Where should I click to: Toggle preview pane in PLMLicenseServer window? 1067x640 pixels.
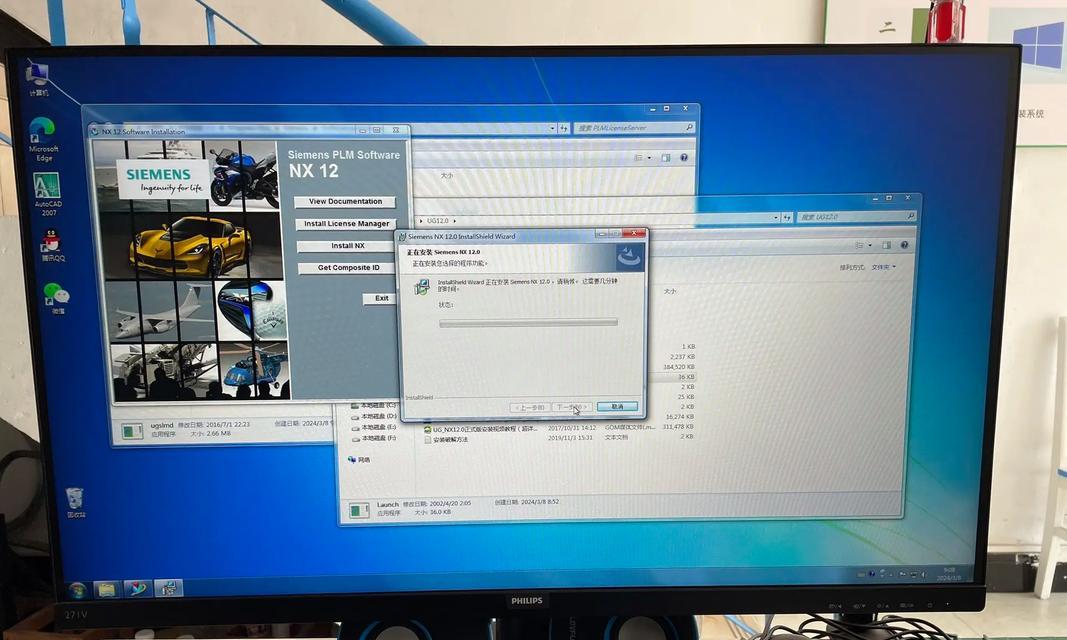click(666, 158)
